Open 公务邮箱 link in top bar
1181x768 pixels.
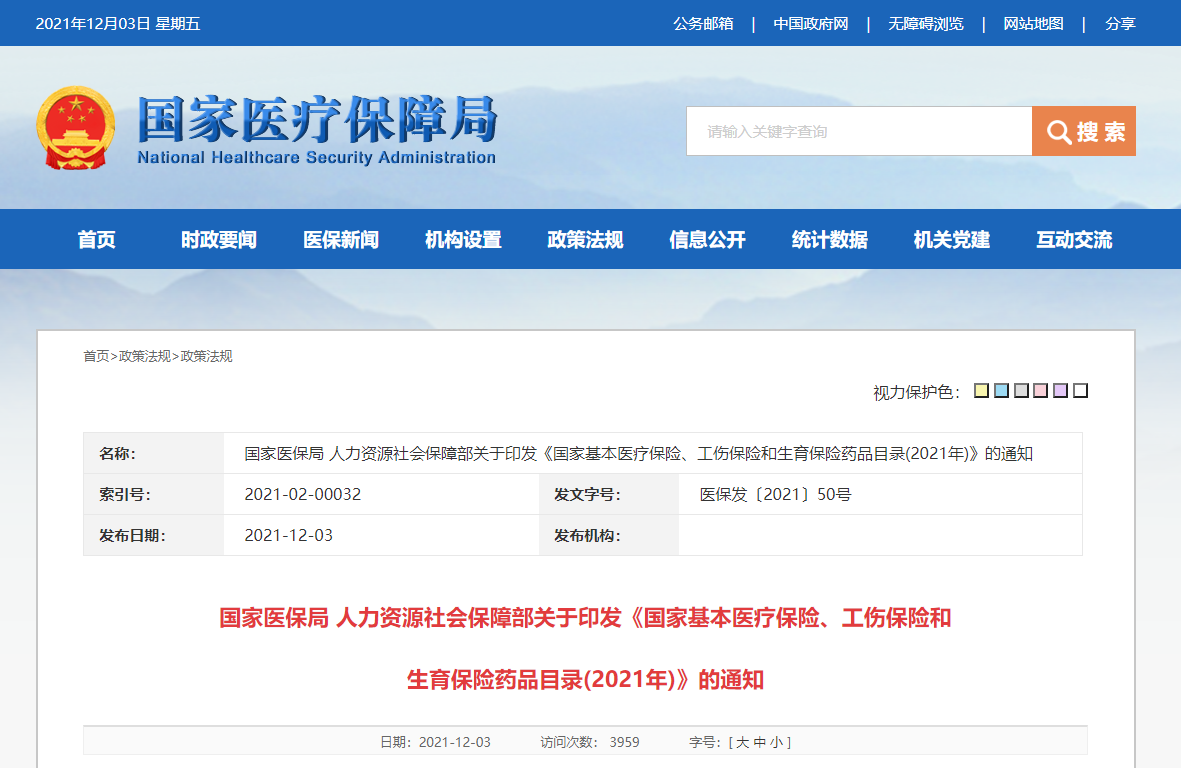pos(703,23)
